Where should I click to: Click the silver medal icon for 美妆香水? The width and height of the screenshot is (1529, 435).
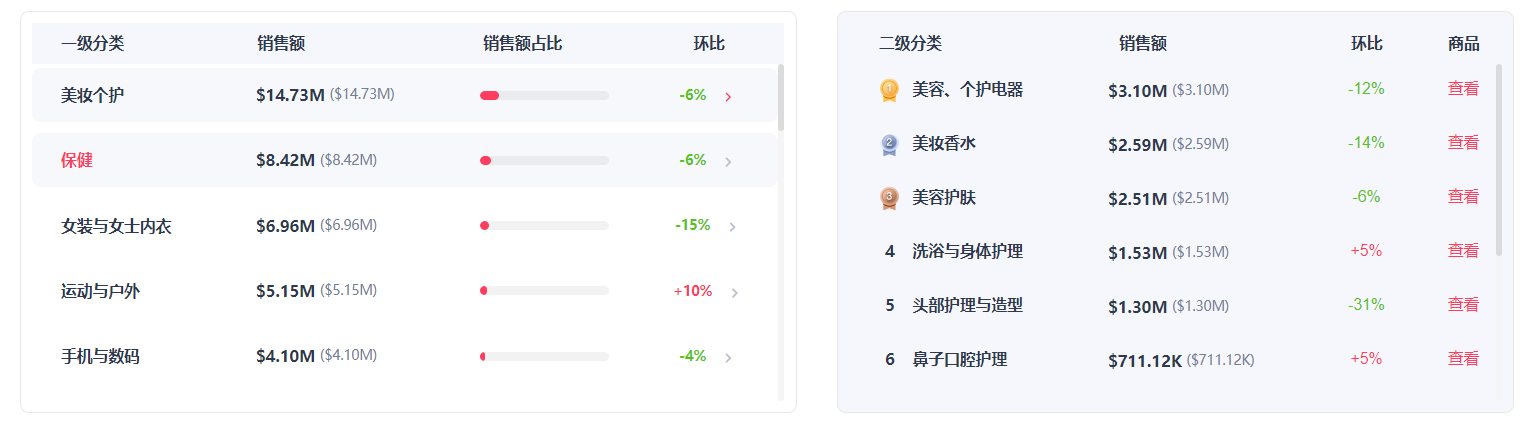pos(890,145)
